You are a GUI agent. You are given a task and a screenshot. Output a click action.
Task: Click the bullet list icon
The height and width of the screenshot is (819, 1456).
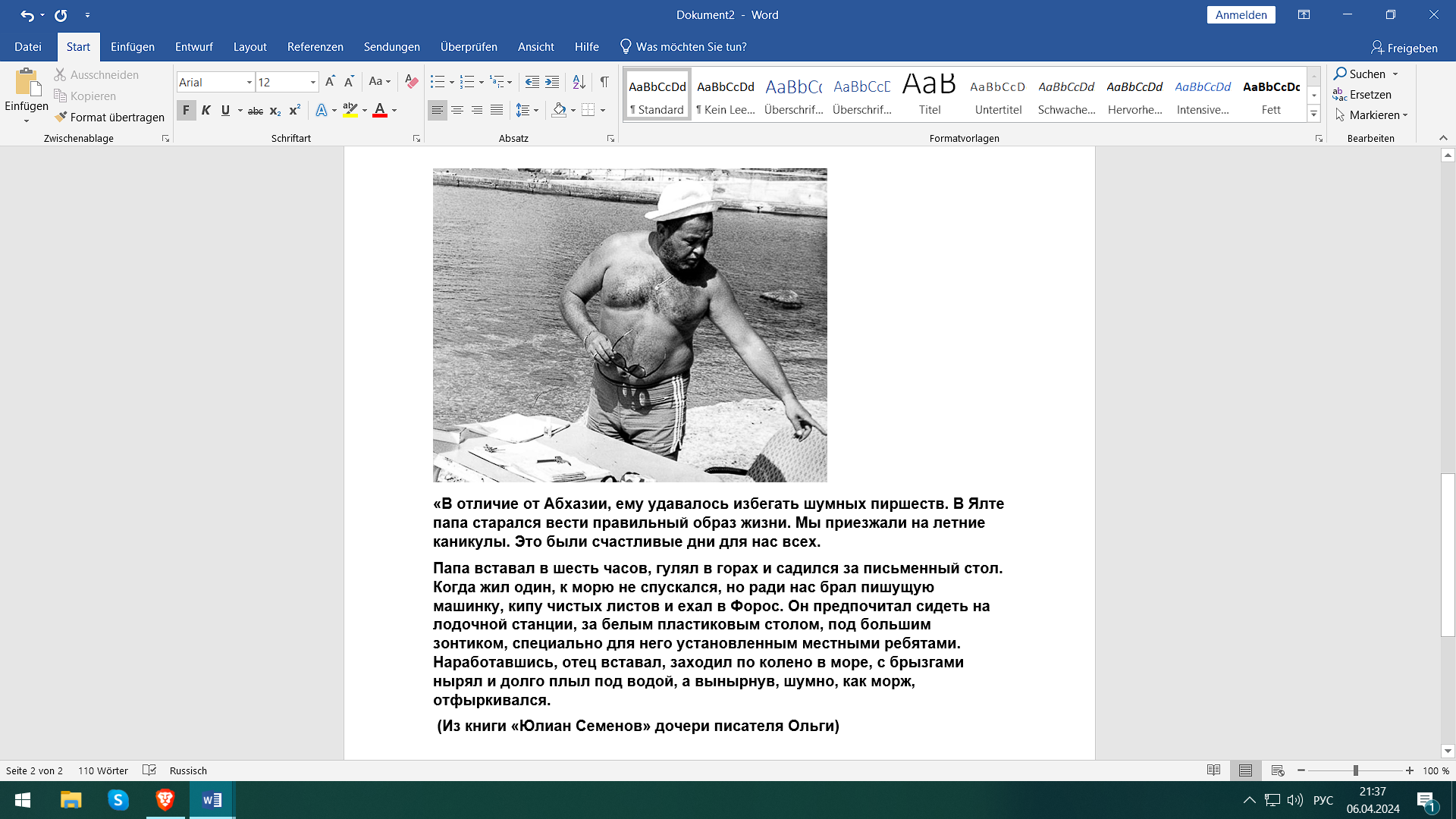[x=438, y=82]
